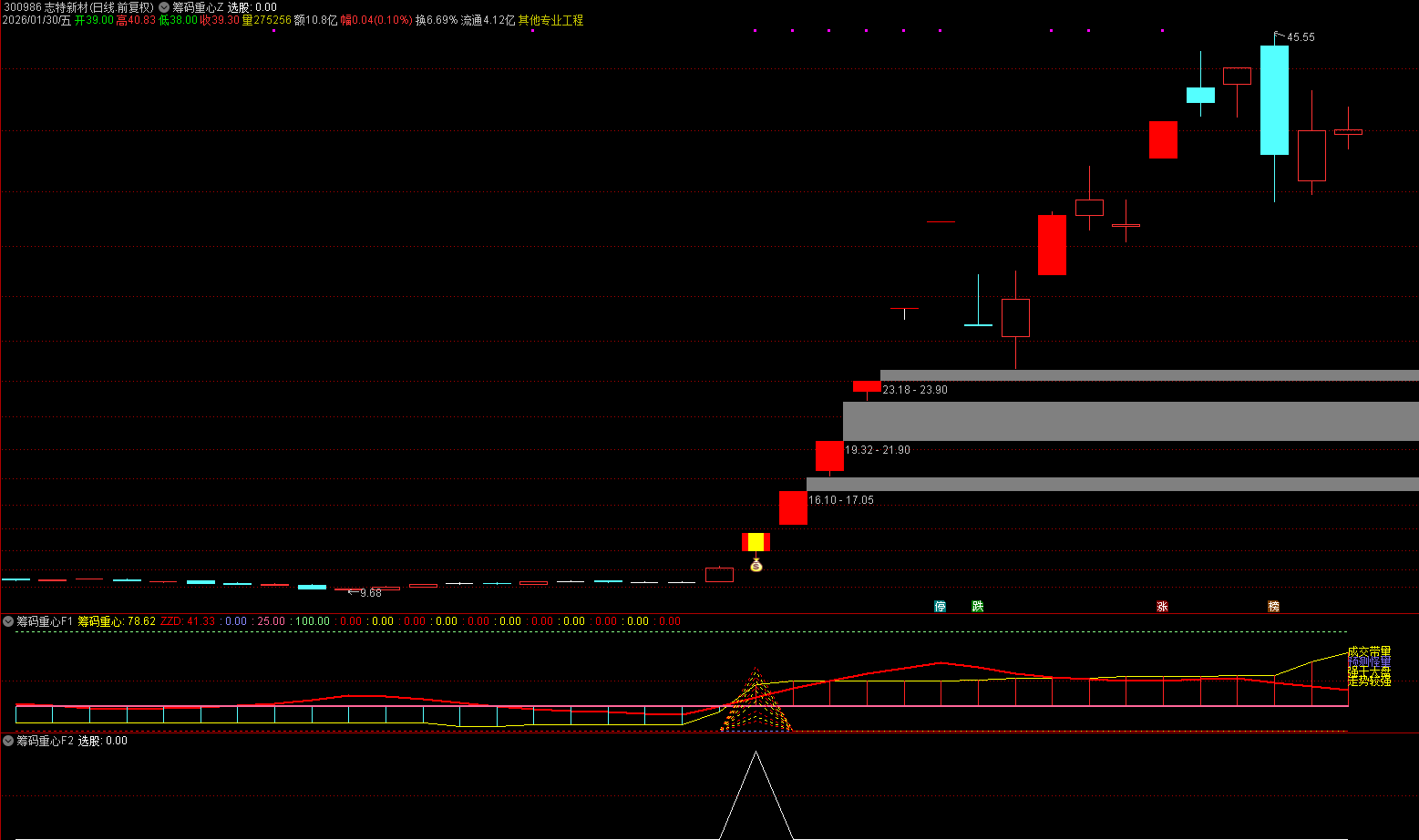
Task: Click the volume value 量275256
Action: click(x=266, y=20)
